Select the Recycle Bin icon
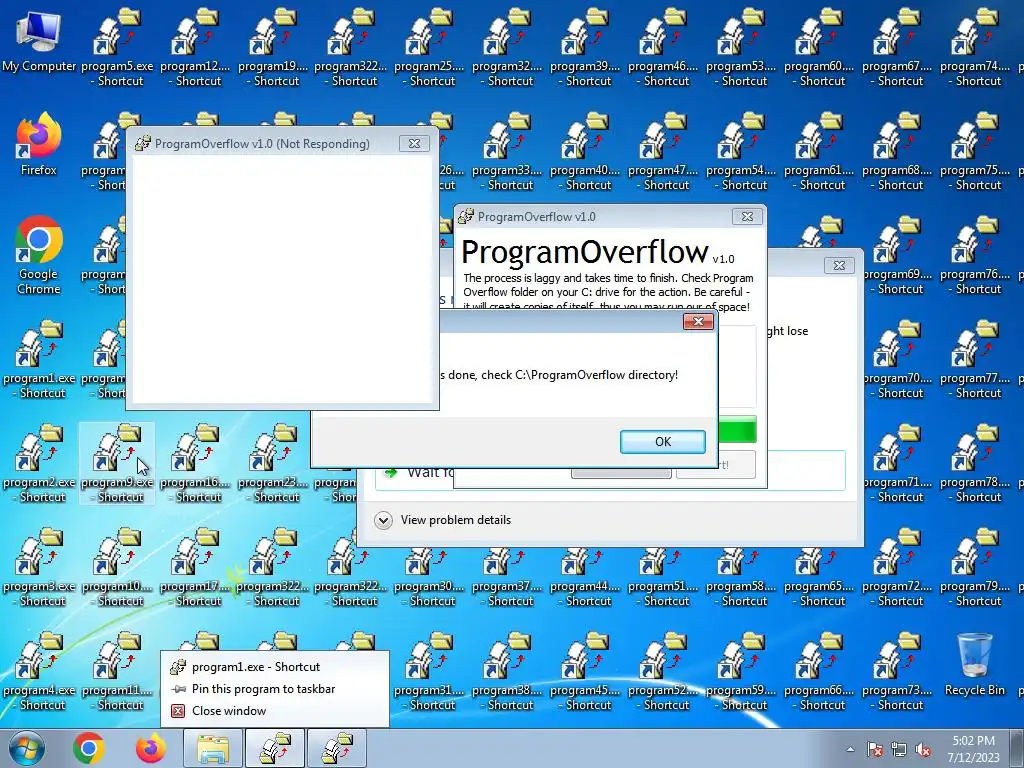This screenshot has height=768, width=1024. coord(975,664)
